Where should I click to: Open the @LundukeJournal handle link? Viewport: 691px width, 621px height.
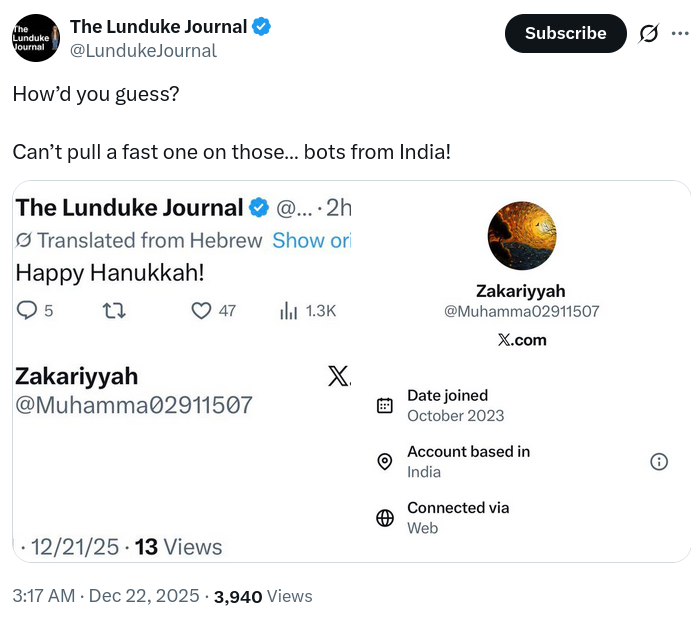(x=143, y=50)
